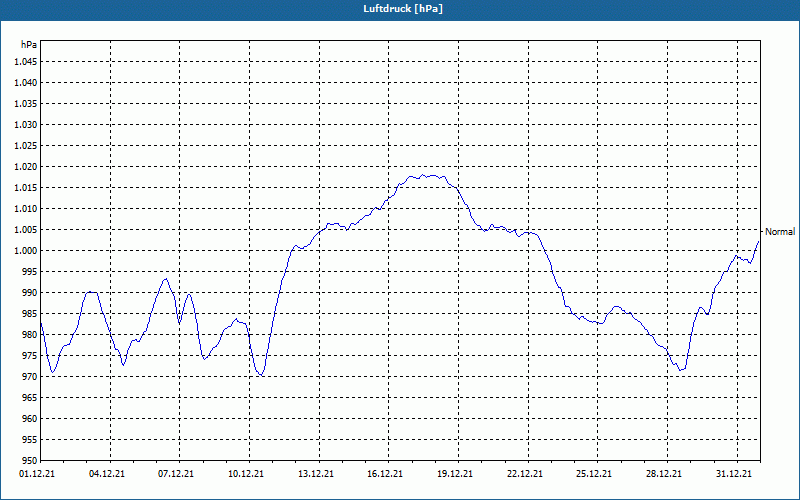Click the 13.12.21 date label
The width and height of the screenshot is (800, 500).
coord(316,474)
